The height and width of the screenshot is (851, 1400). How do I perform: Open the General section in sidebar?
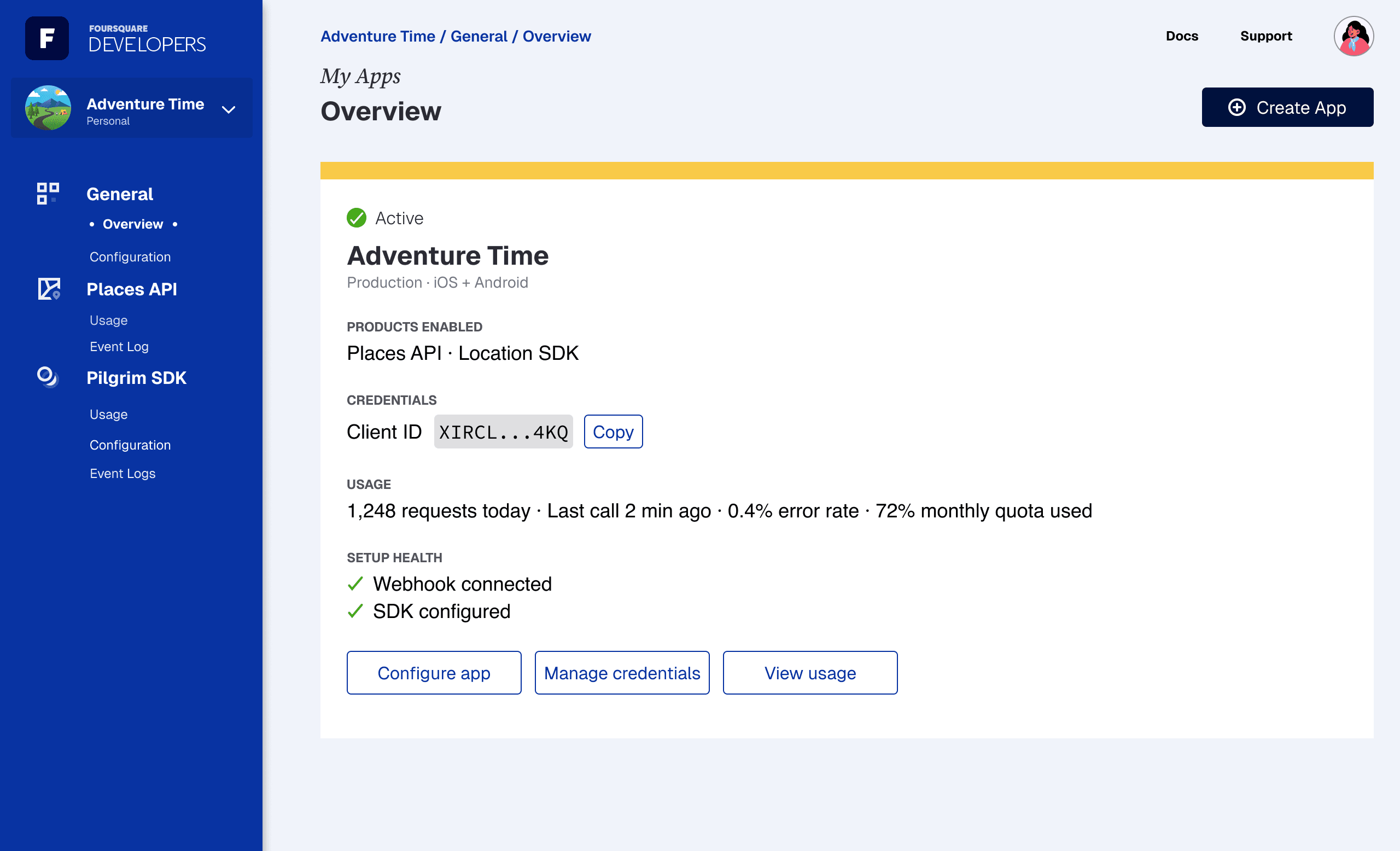pyautogui.click(x=119, y=194)
